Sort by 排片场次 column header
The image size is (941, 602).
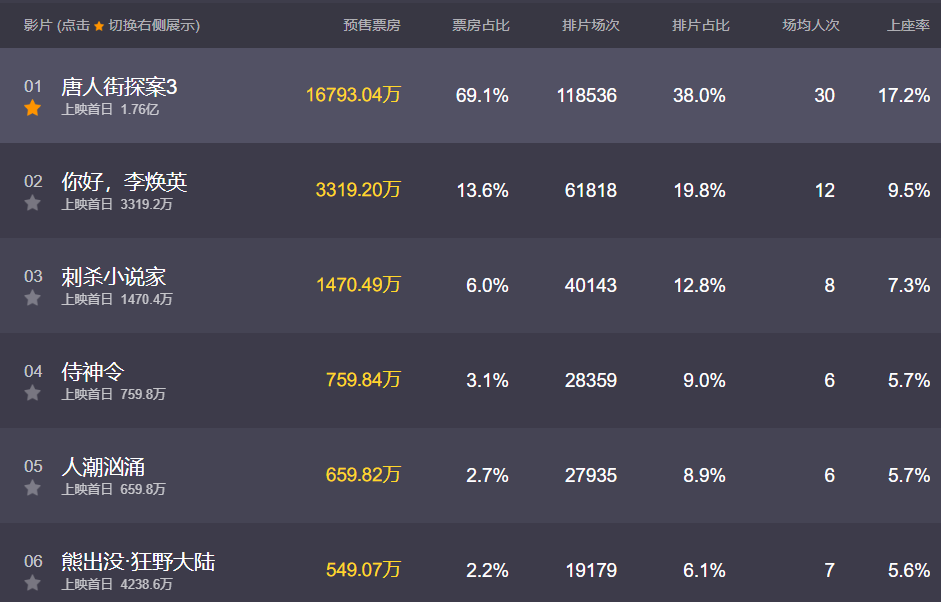pyautogui.click(x=591, y=25)
